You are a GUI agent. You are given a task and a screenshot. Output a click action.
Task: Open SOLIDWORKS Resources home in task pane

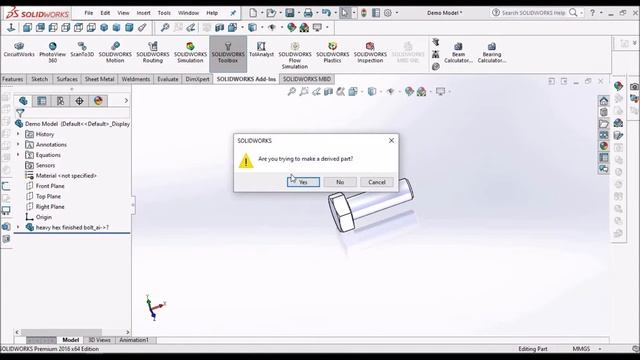click(x=604, y=100)
